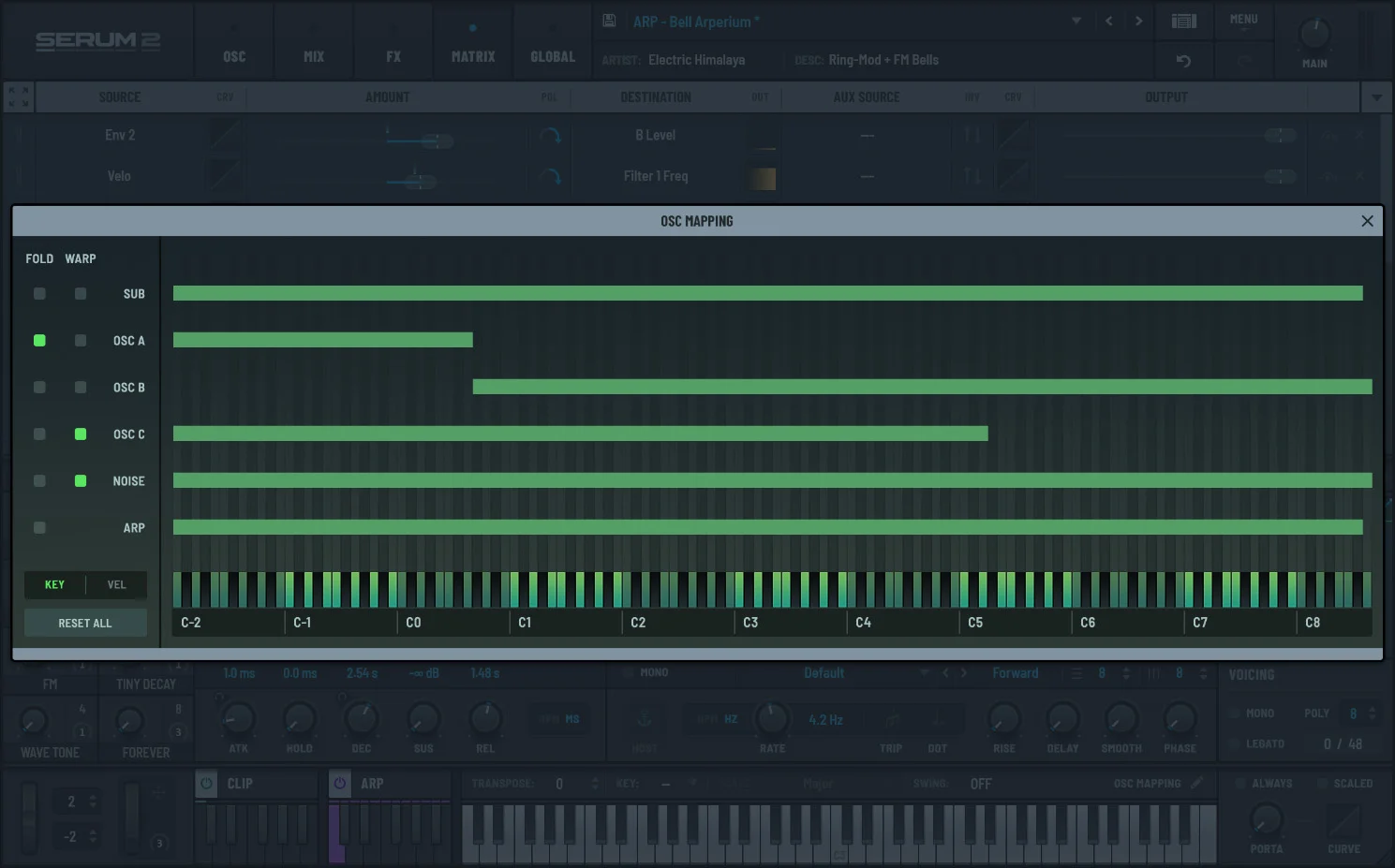Save the preset with the floppy disk icon
Viewport: 1395px width, 868px height.
tap(609, 21)
